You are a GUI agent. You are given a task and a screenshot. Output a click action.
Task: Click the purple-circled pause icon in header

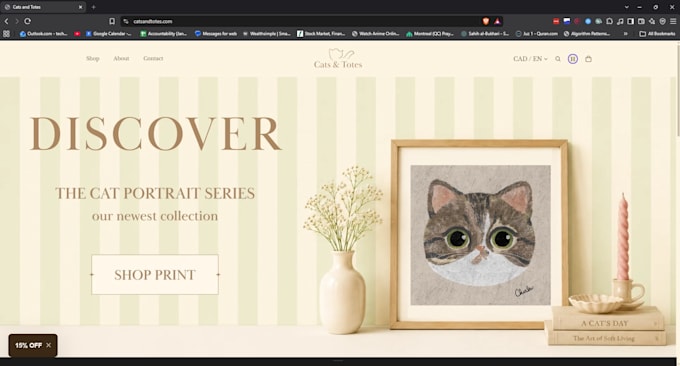573,59
